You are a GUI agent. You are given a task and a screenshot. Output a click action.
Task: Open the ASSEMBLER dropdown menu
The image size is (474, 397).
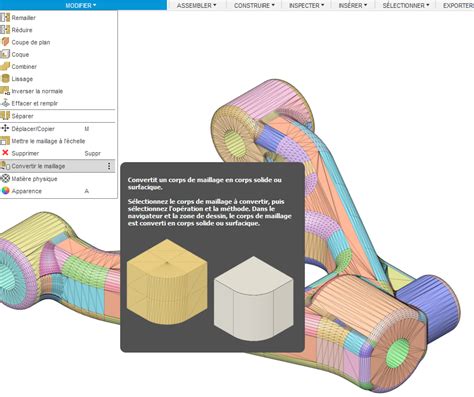196,5
